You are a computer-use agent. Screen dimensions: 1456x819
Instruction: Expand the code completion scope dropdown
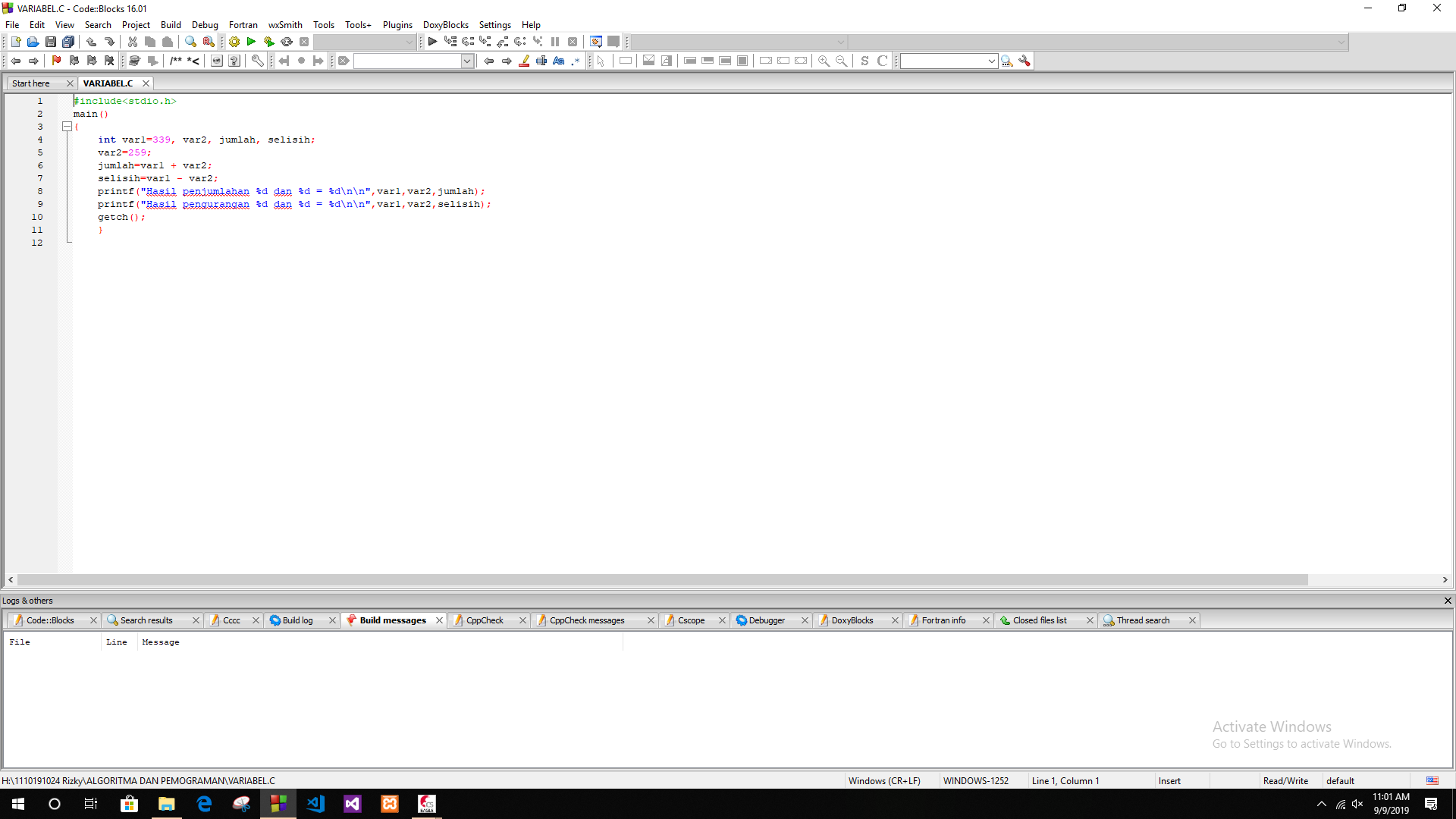point(840,42)
